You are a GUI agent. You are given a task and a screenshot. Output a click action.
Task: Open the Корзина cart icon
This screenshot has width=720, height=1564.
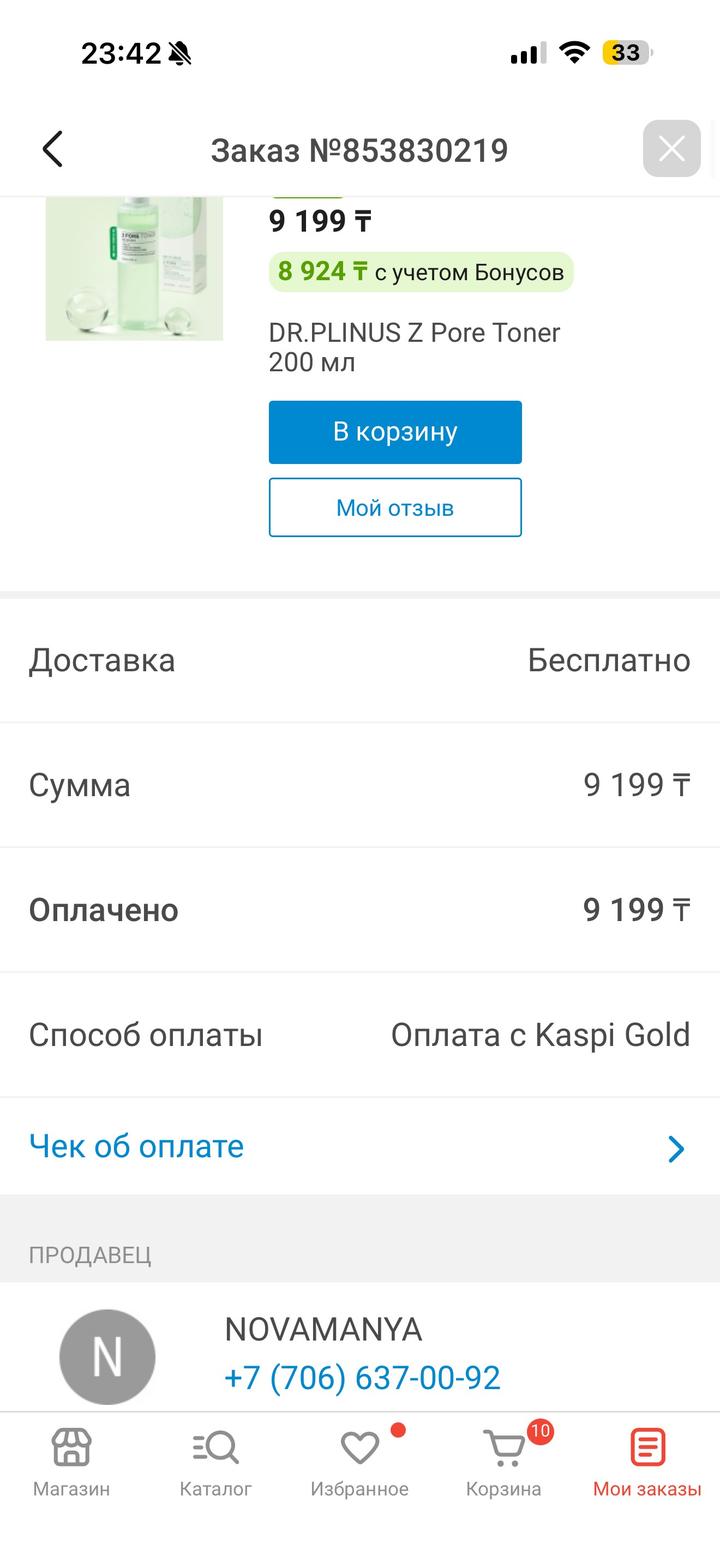point(503,1449)
